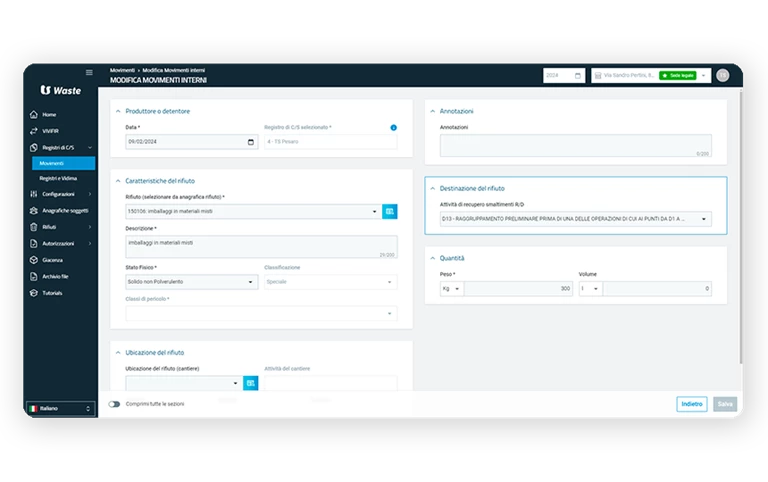This screenshot has width=768, height=482.
Task: Click the hamburger menu icon in sidebar
Action: point(89,72)
